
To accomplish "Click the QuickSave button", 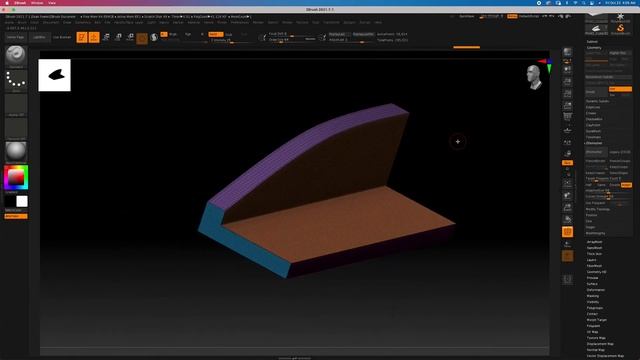I will pyautogui.click(x=467, y=16).
